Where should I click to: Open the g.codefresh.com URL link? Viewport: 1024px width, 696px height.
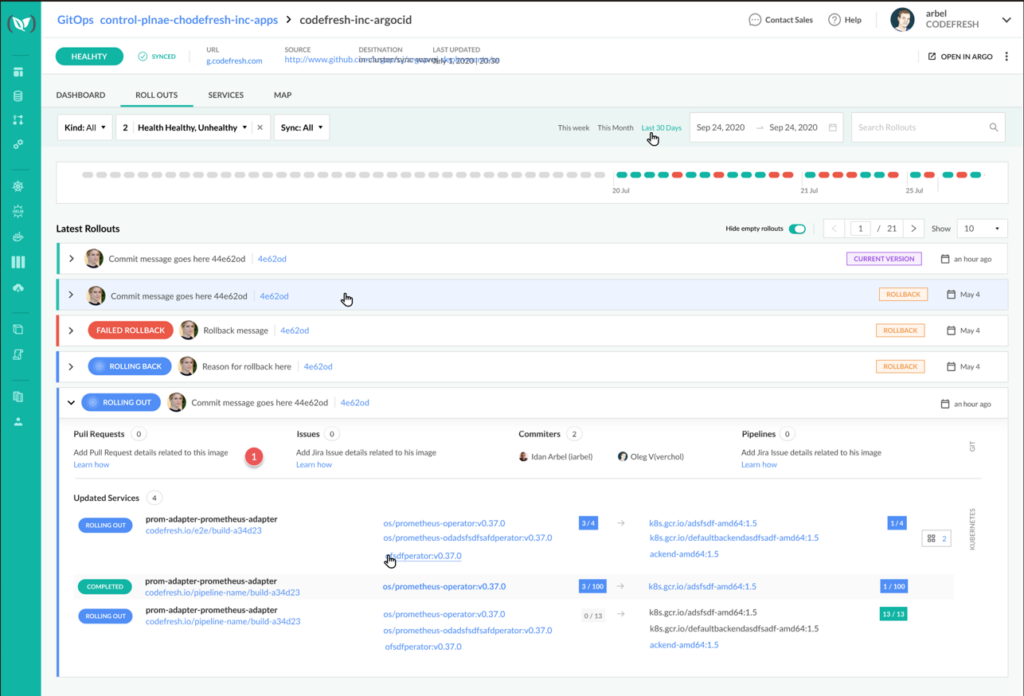(x=234, y=61)
